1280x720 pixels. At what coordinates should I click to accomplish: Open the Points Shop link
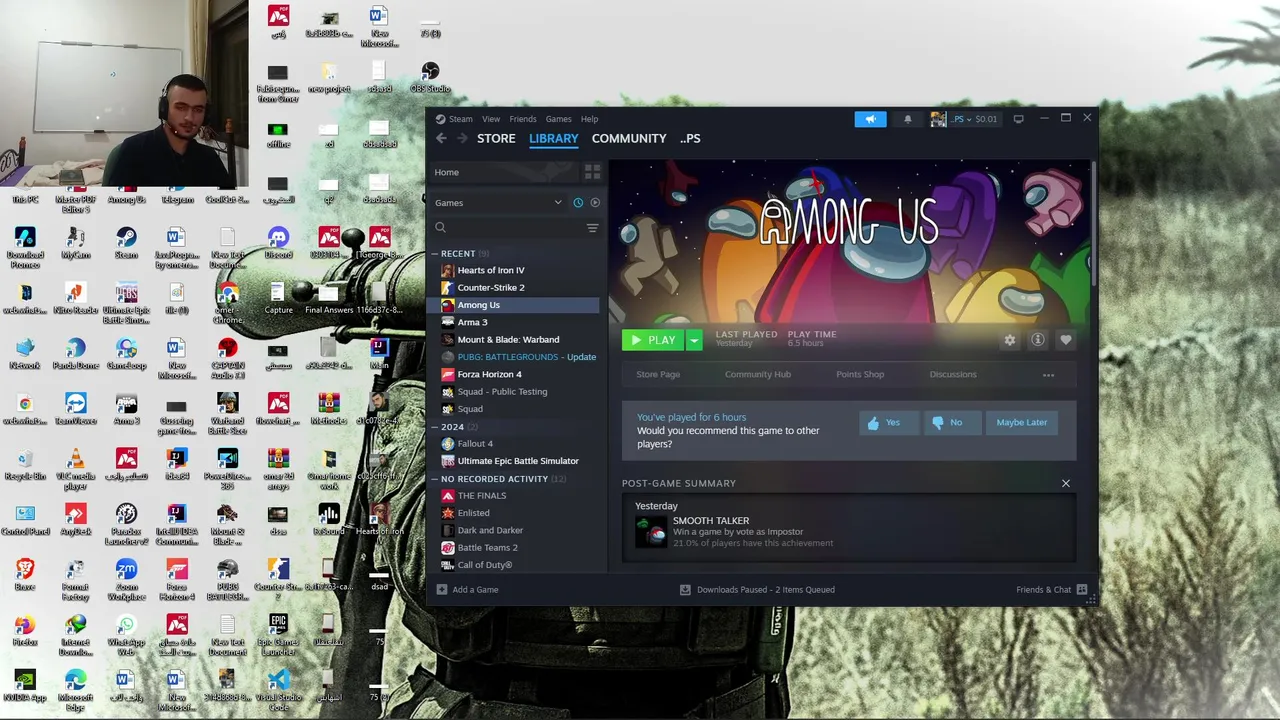[x=860, y=375]
